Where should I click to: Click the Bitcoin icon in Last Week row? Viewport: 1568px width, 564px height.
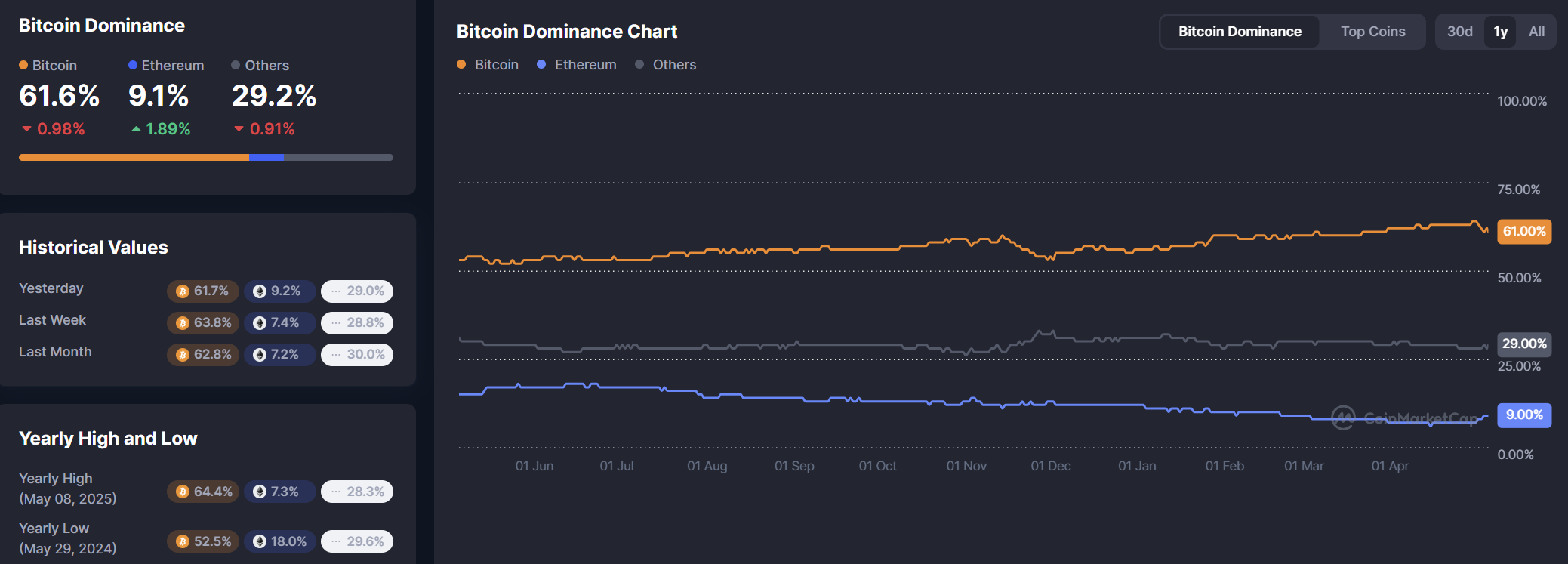(182, 323)
